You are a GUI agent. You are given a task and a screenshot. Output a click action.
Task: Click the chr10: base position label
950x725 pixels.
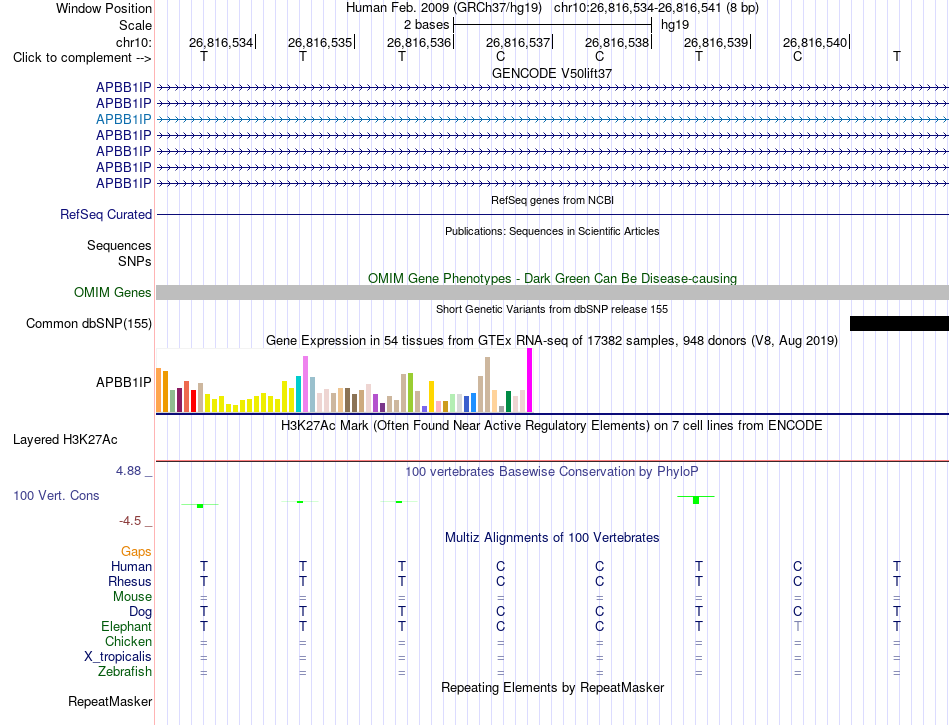[x=134, y=42]
